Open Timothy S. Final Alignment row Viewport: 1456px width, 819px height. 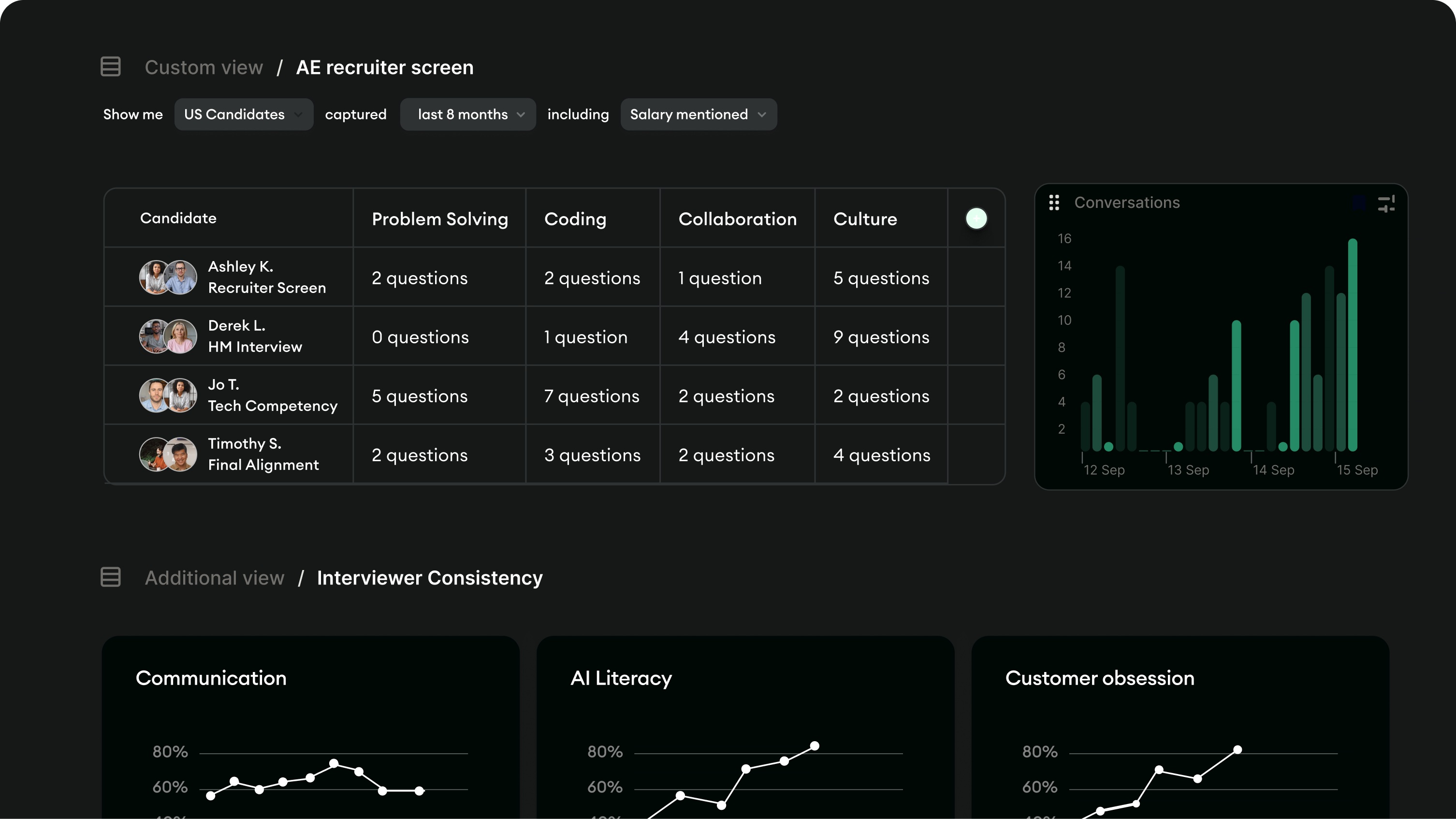coord(554,454)
